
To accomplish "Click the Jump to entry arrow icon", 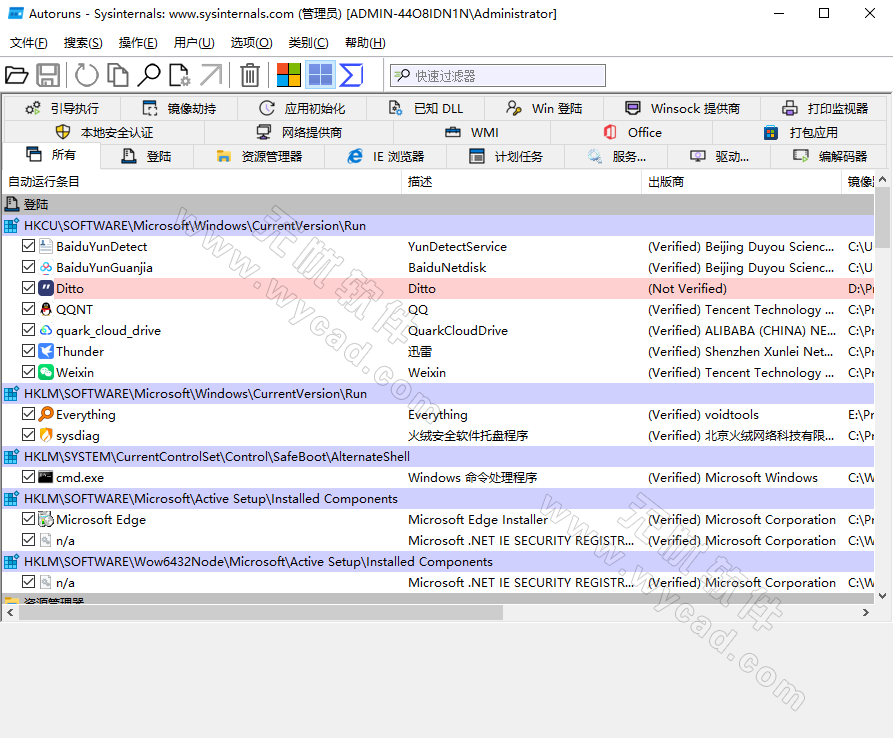I will tap(211, 75).
